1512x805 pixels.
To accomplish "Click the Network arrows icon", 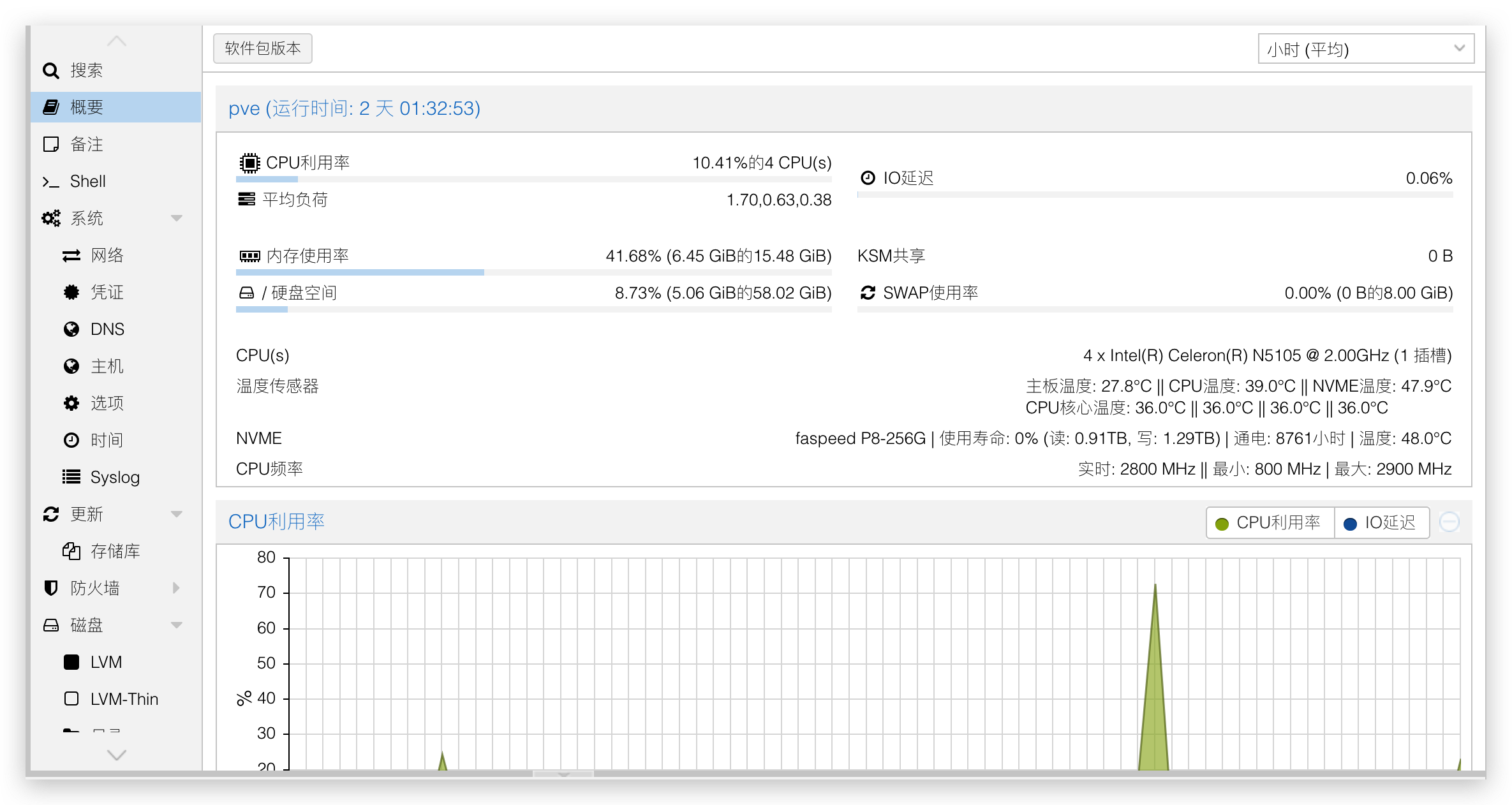I will tap(71, 256).
